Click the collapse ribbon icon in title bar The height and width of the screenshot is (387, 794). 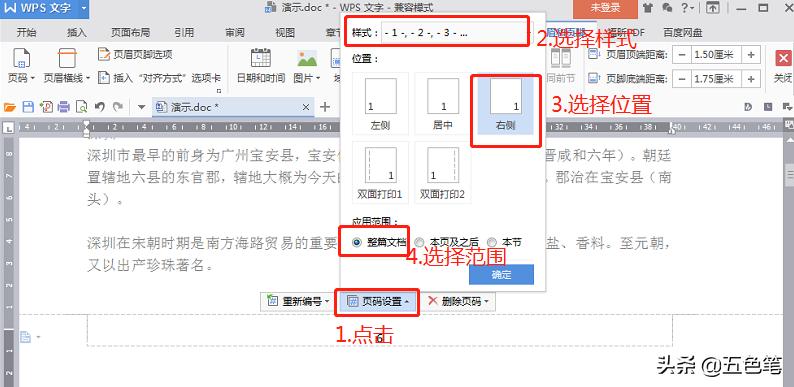tap(712, 8)
